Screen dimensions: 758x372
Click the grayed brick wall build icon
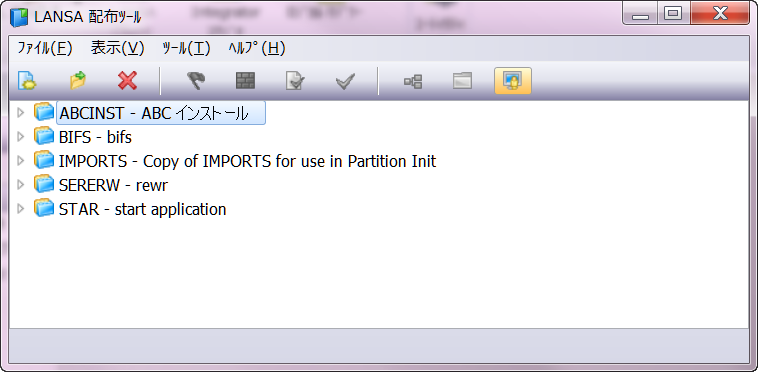point(246,81)
